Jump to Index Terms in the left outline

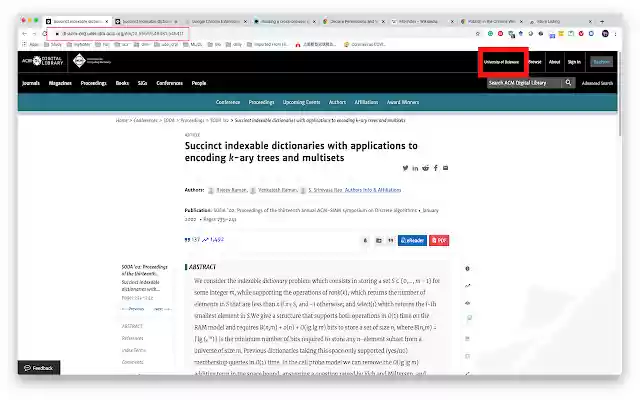133,350
